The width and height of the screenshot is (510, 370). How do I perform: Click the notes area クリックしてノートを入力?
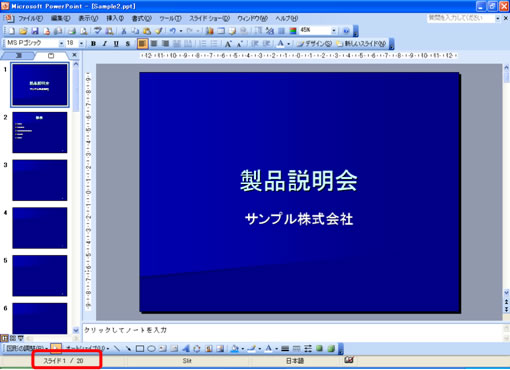coord(125,330)
